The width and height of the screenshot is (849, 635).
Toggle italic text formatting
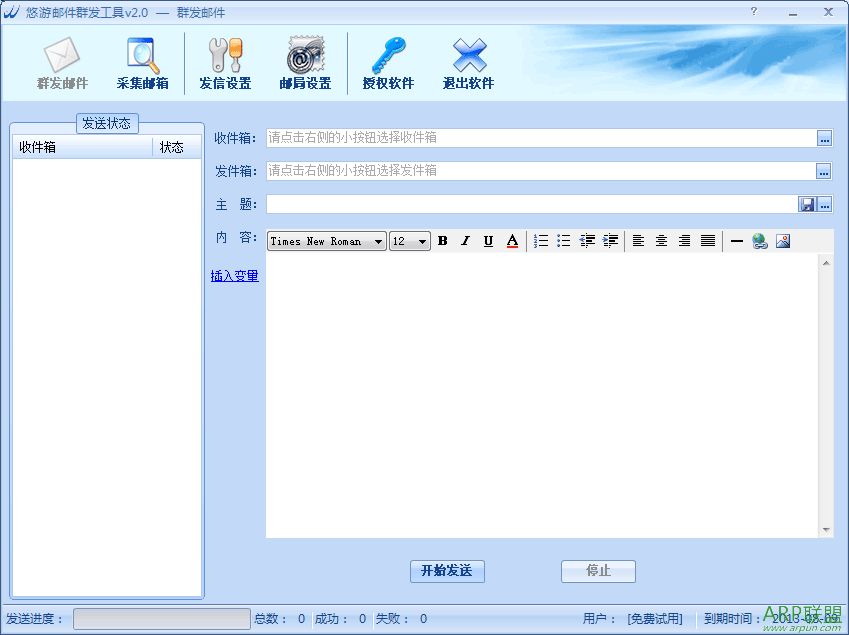pos(465,241)
